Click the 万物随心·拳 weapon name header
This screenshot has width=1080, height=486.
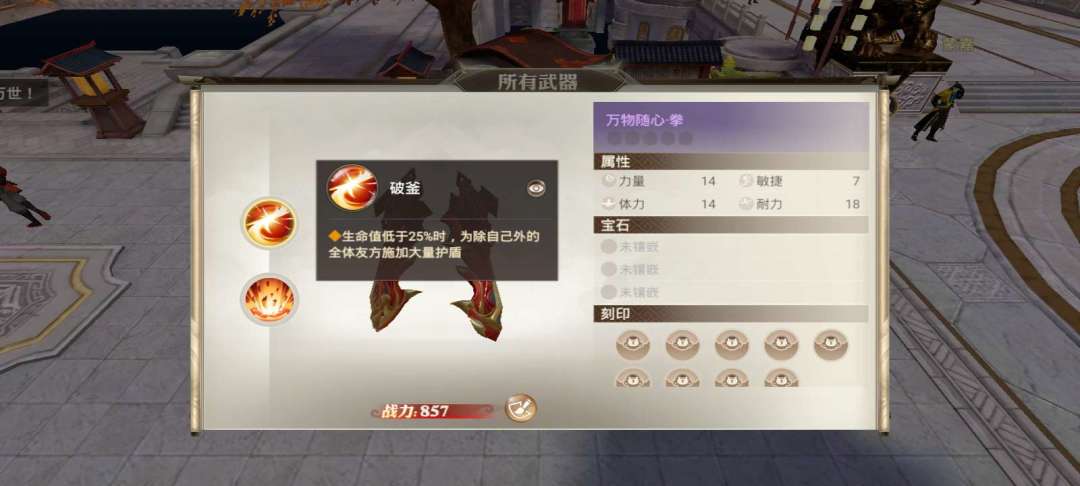point(731,127)
